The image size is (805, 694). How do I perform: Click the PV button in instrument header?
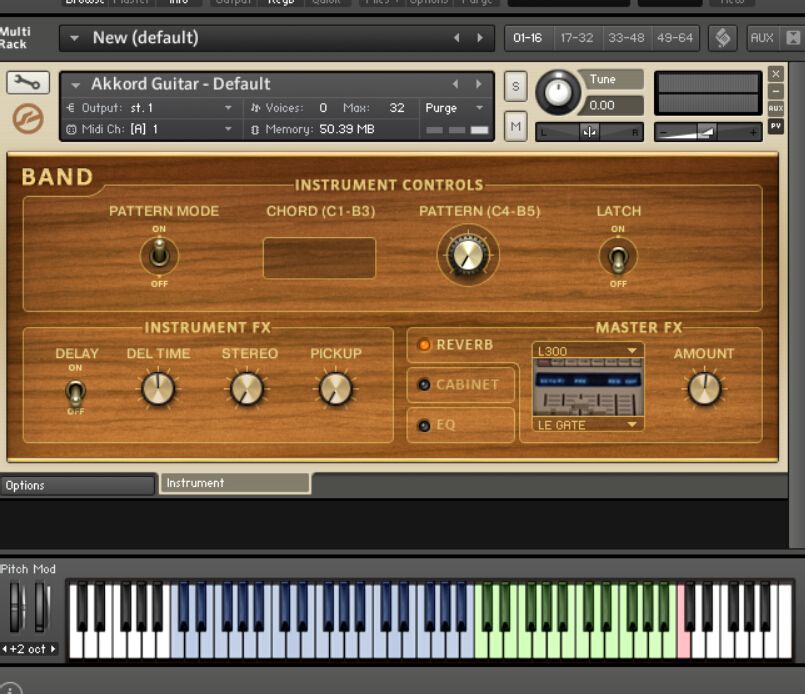point(776,126)
